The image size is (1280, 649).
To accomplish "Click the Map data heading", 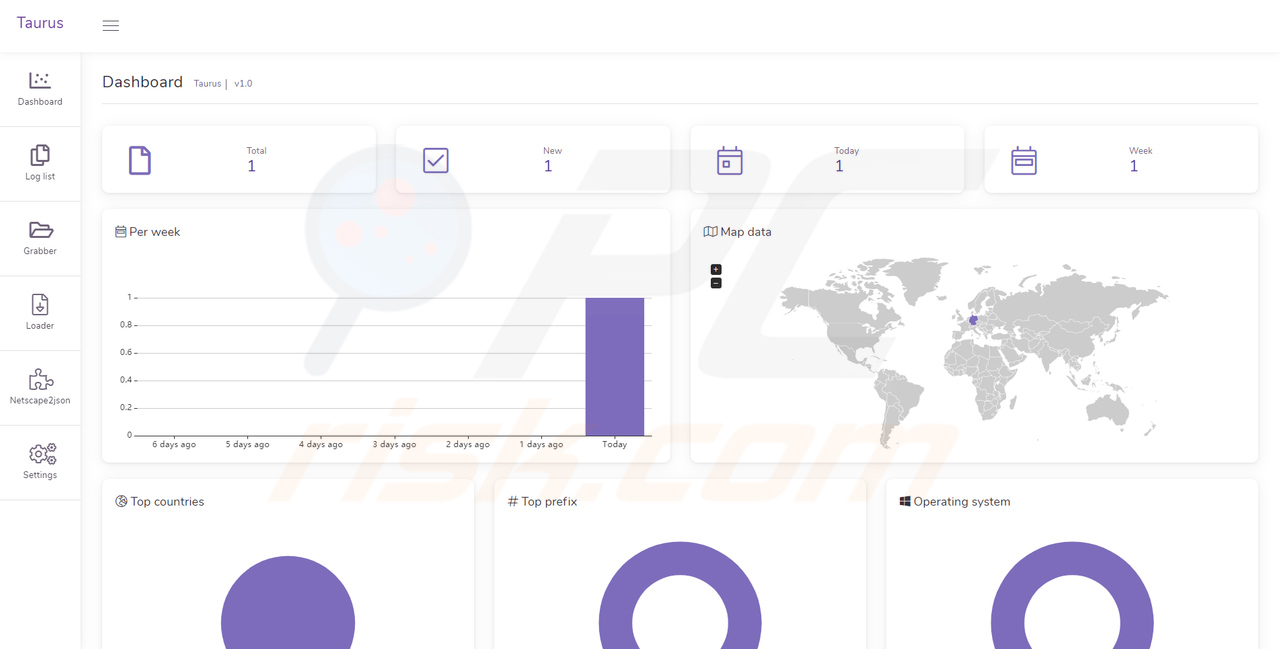I will tap(746, 232).
